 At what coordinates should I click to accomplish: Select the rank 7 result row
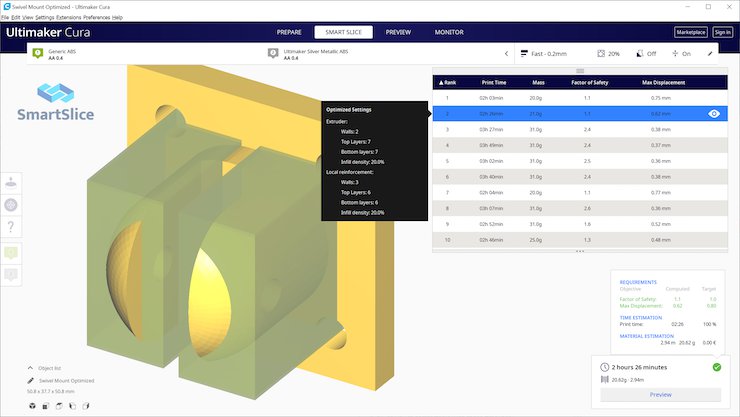point(580,192)
